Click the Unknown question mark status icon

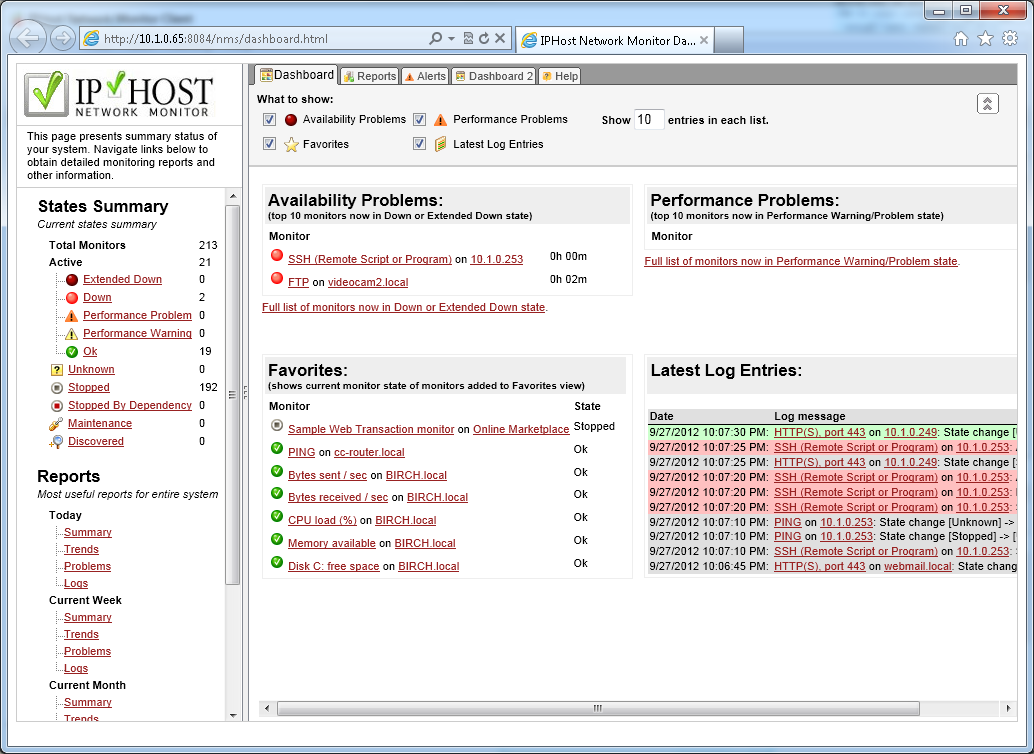click(57, 370)
